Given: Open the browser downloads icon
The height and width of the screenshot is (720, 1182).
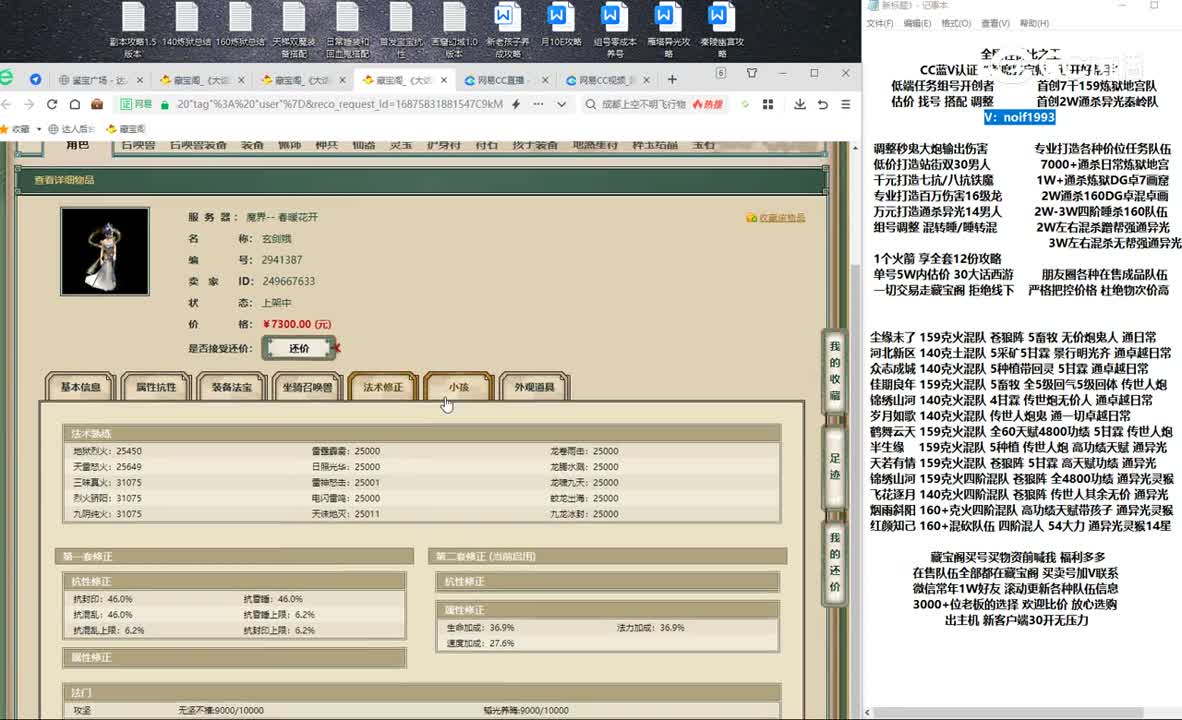Looking at the screenshot, I should 800,104.
